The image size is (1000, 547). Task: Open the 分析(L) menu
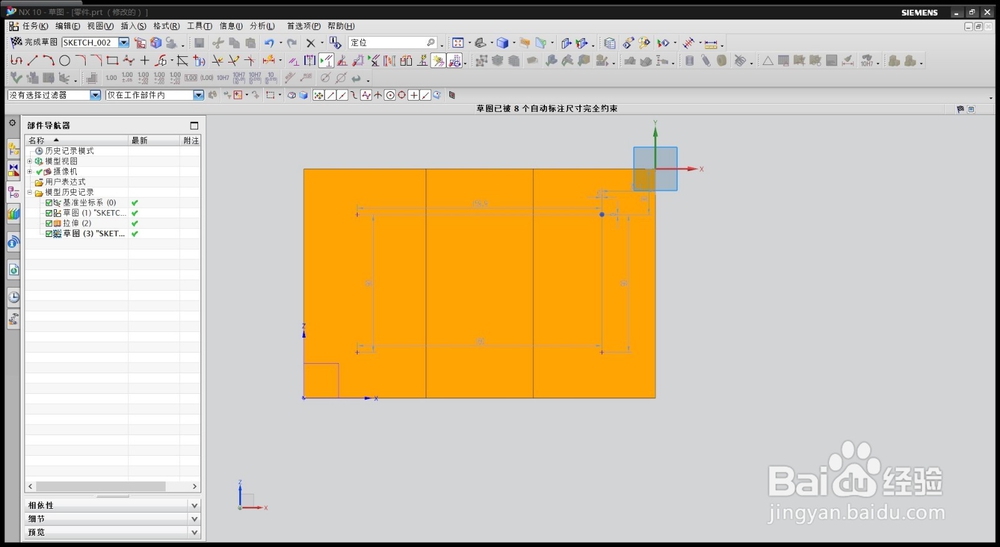coord(262,26)
